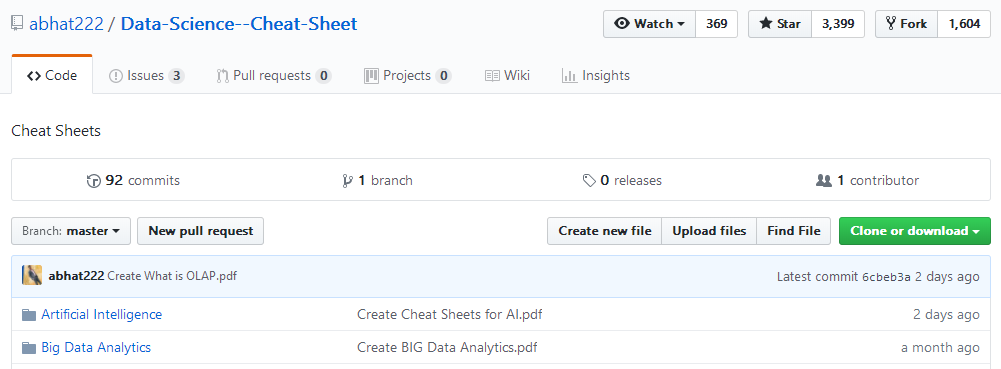Switch to the Pull requests tab
The image size is (1001, 369).
point(274,75)
